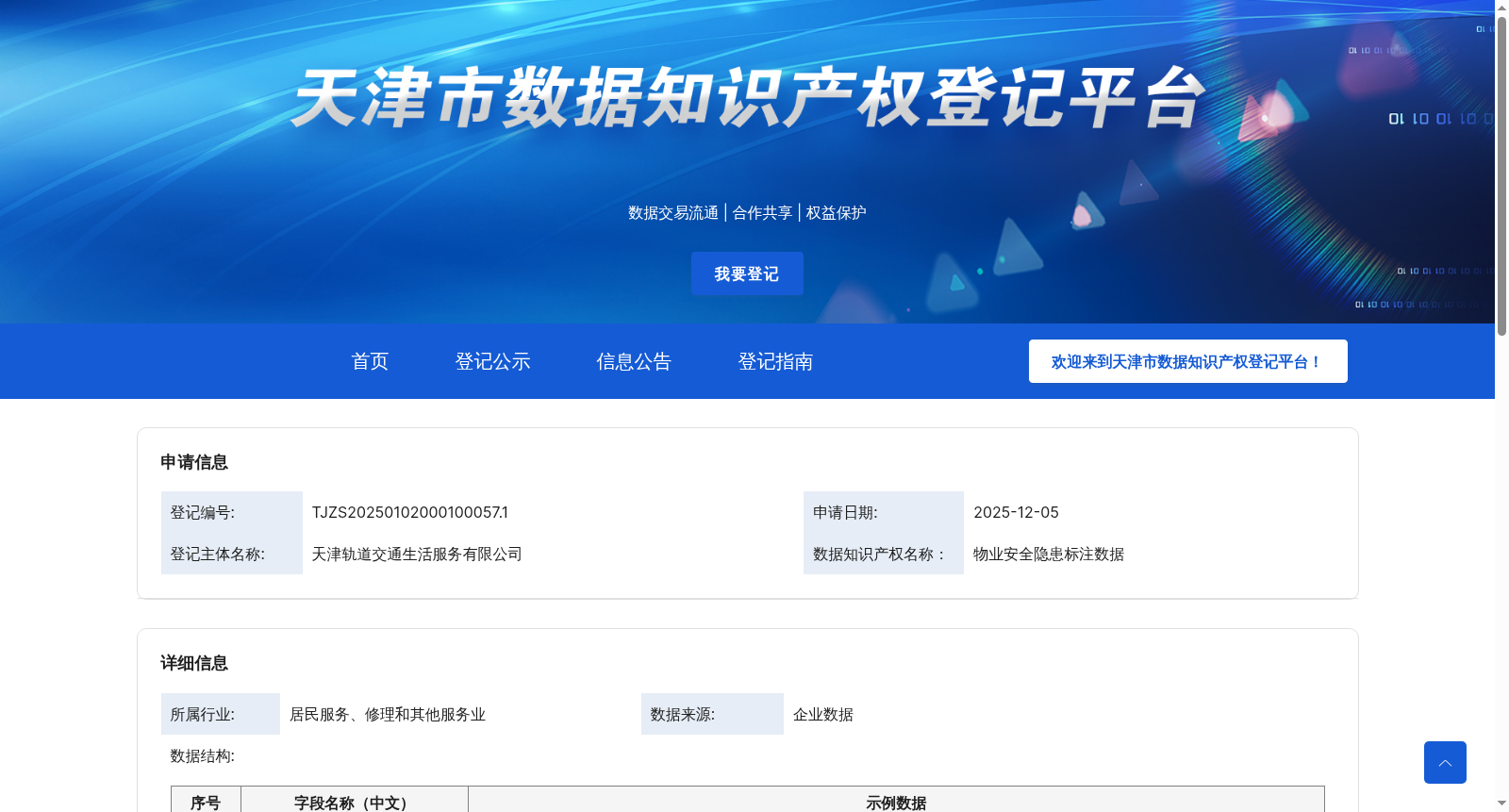This screenshot has width=1509, height=812.
Task: Click the welcome banner 欢迎来到天津市数据知识产权登记平台
Action: pos(1188,361)
